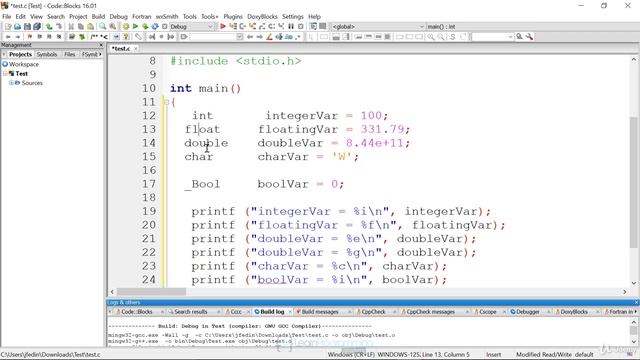The height and width of the screenshot is (360, 640).
Task: Open the File menu
Action: (x=7, y=17)
